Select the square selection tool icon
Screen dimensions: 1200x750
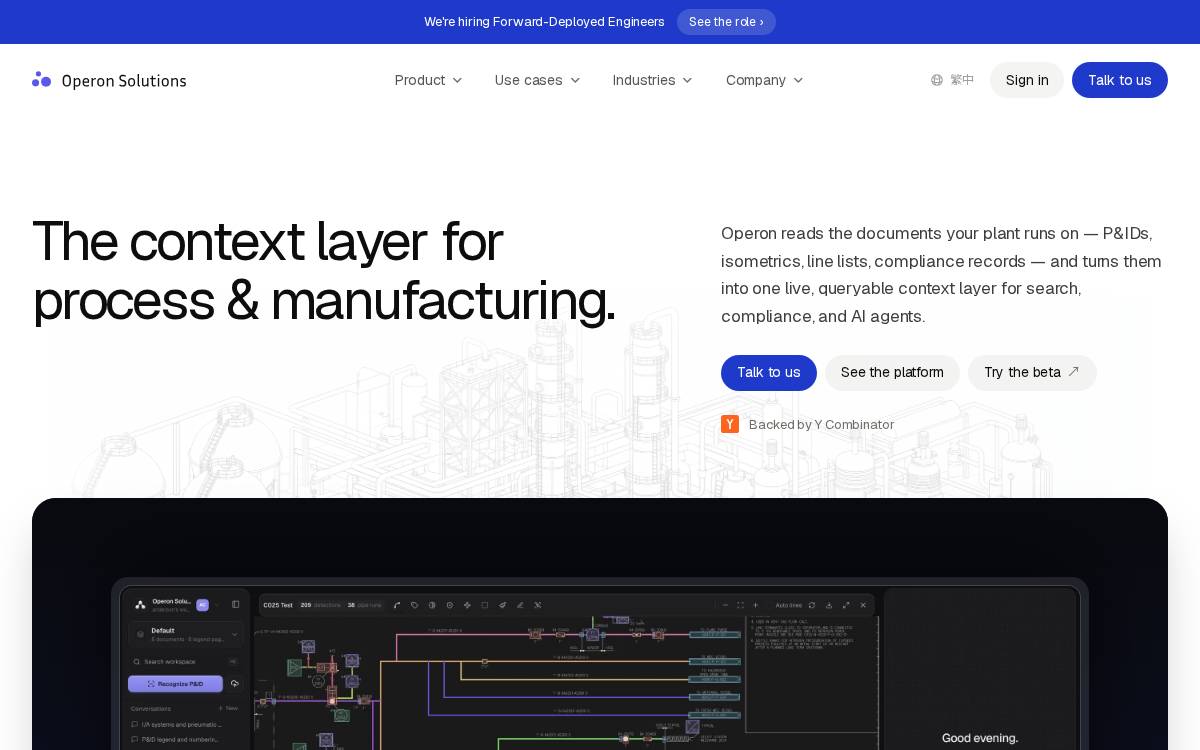click(x=485, y=605)
